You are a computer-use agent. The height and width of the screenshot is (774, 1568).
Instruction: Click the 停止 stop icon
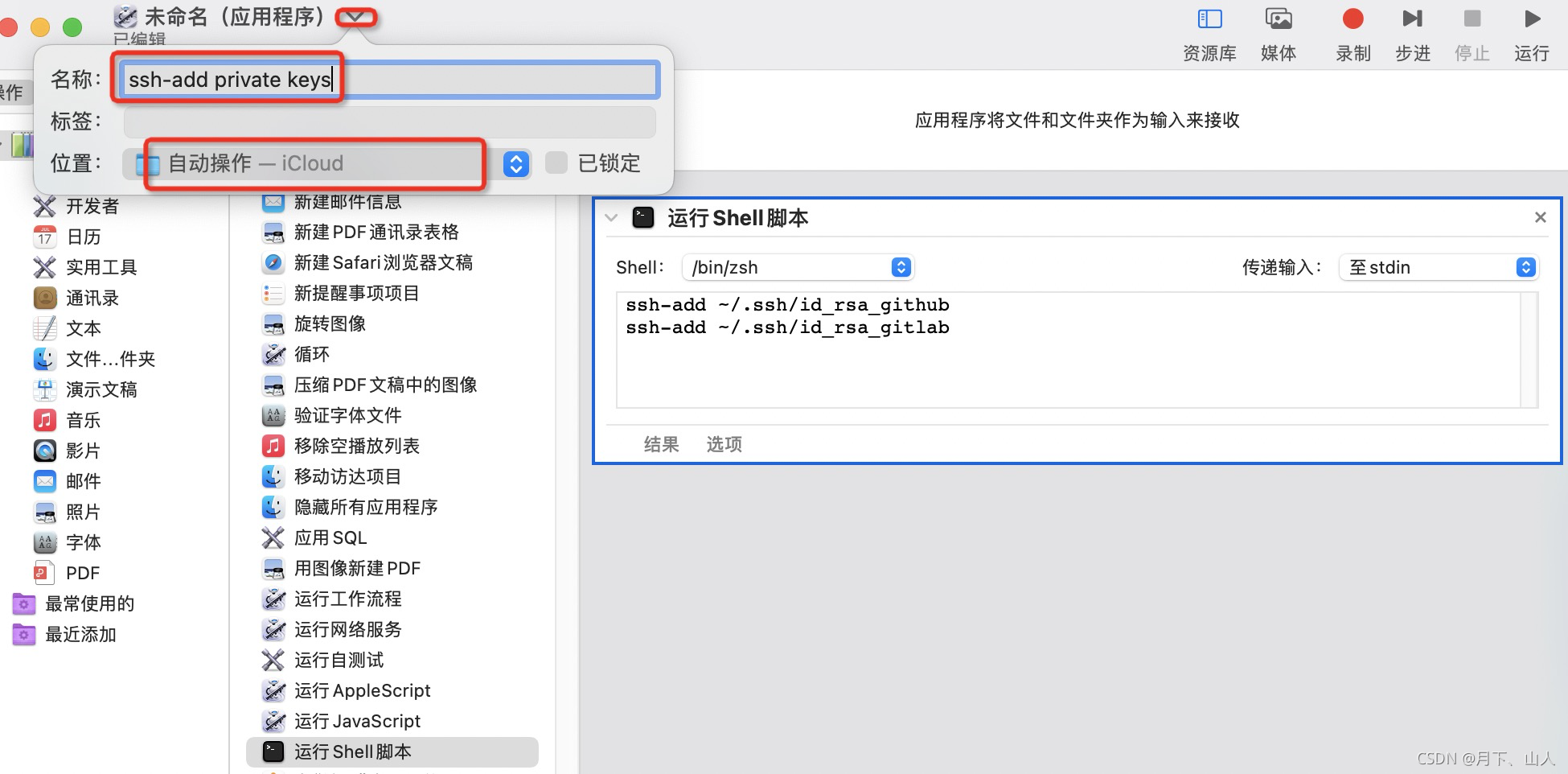[1472, 19]
